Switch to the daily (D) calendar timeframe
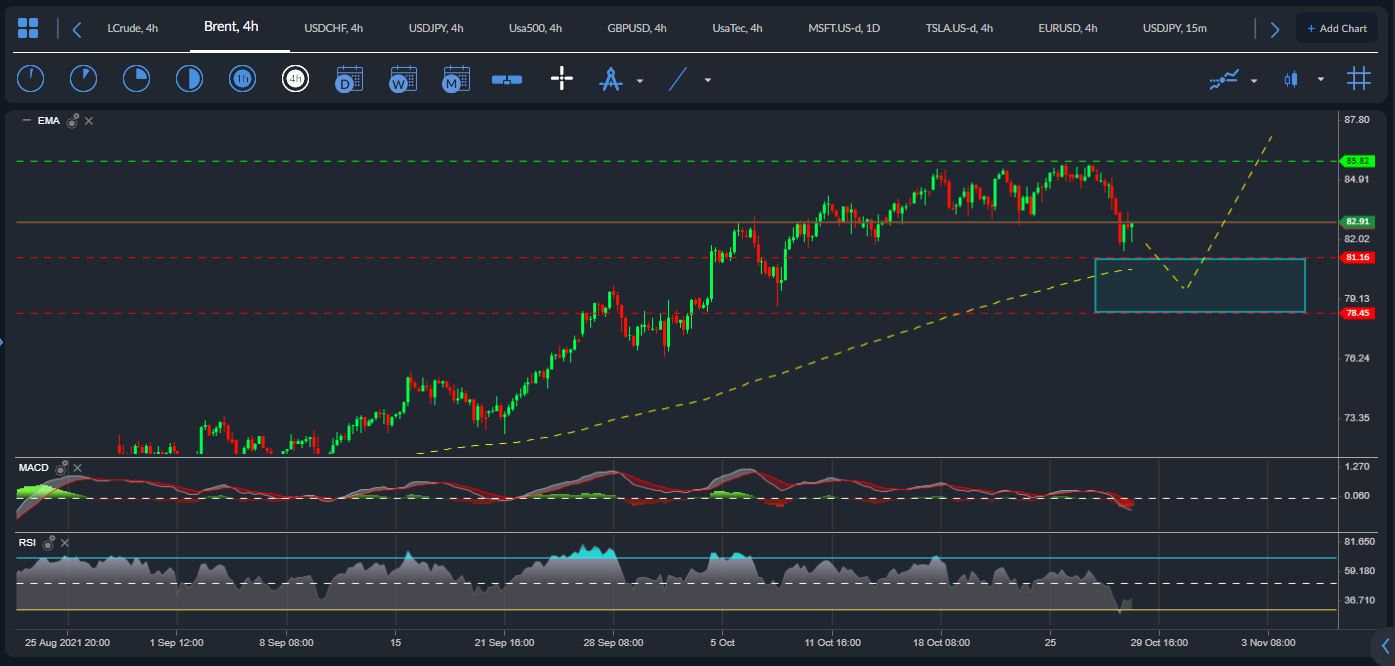Image resolution: width=1395 pixels, height=666 pixels. pyautogui.click(x=348, y=79)
